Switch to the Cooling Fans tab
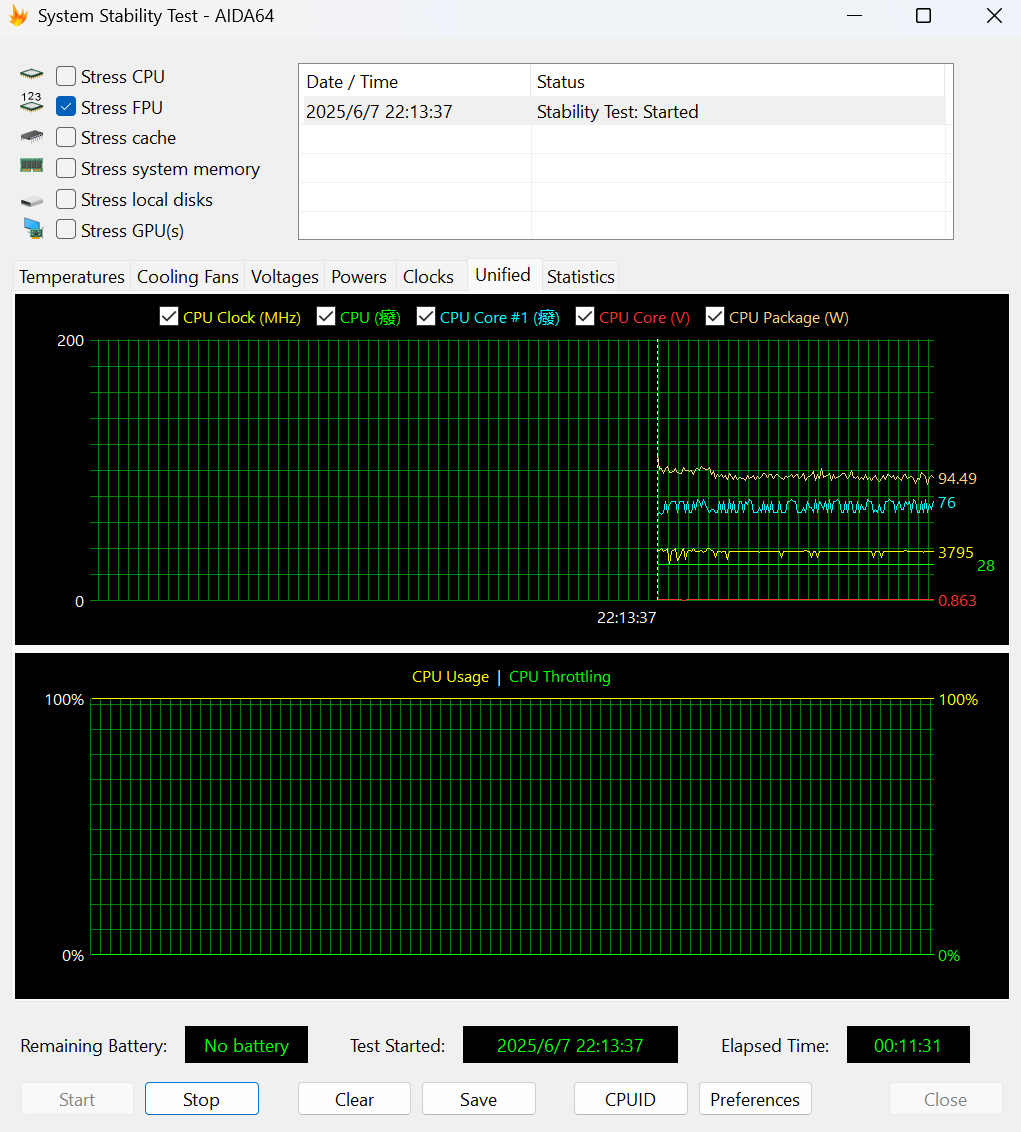 188,277
